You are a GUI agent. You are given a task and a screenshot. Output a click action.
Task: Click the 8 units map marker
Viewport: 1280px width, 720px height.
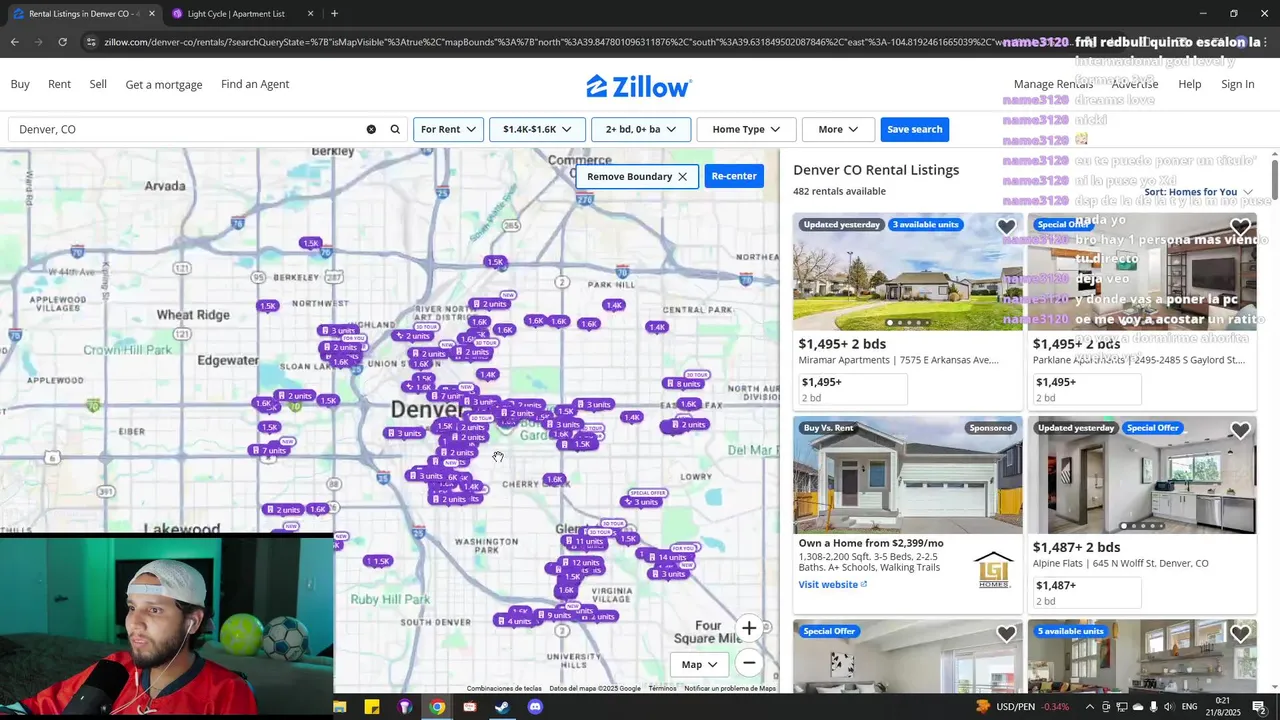coord(683,384)
